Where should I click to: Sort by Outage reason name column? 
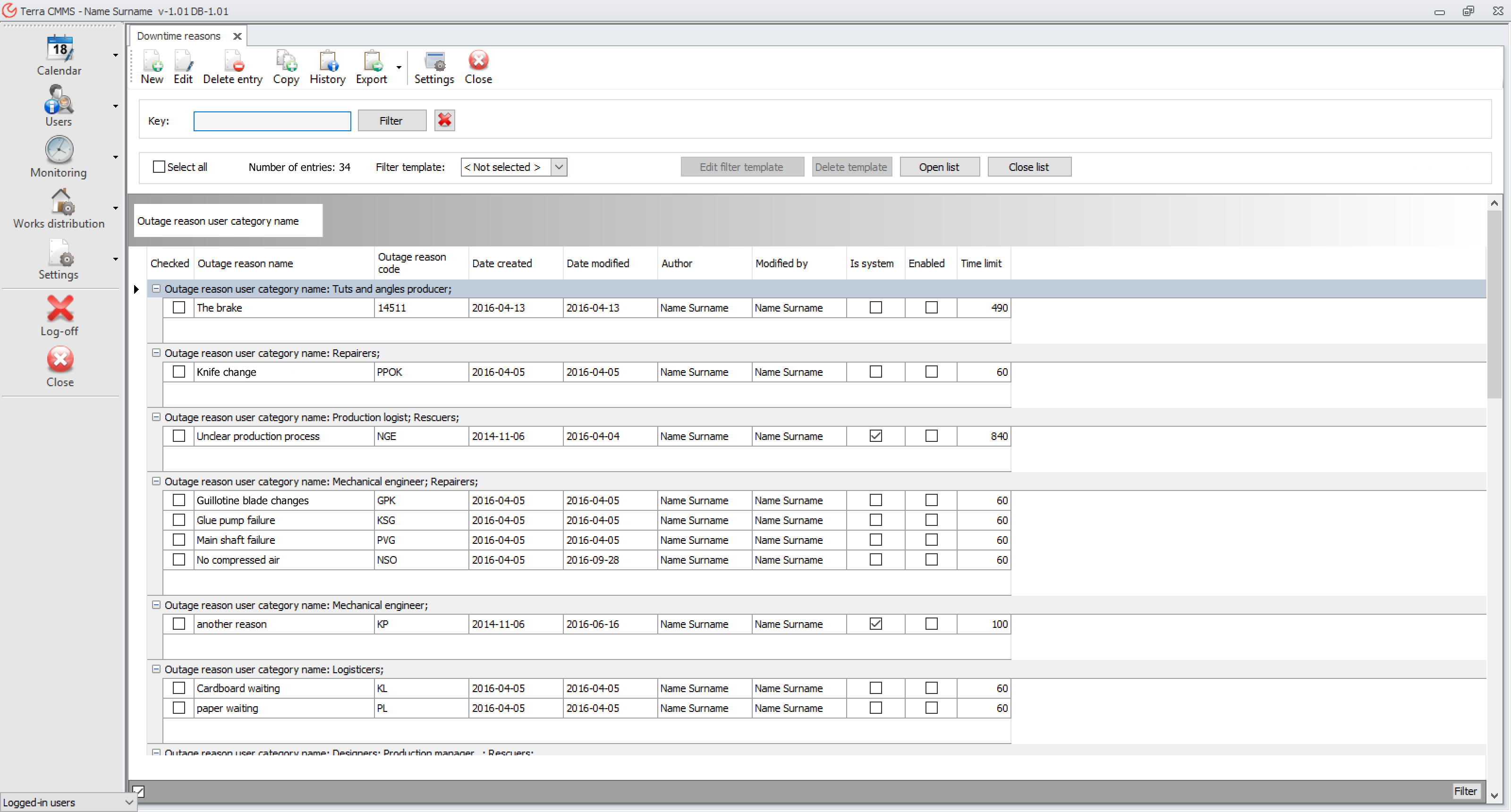point(284,263)
